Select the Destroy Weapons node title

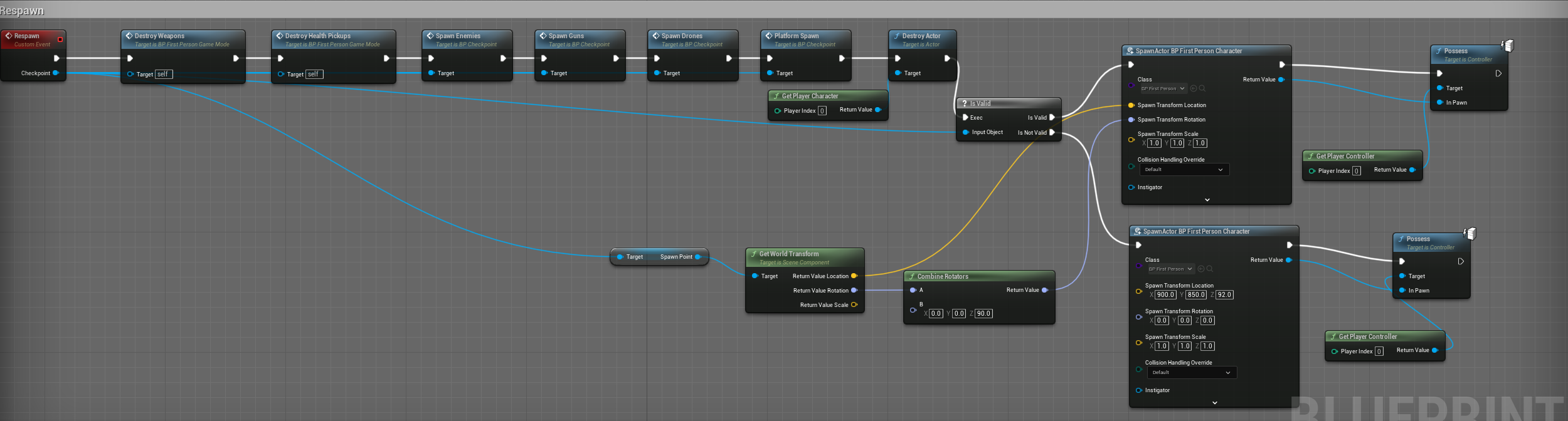coord(159,36)
